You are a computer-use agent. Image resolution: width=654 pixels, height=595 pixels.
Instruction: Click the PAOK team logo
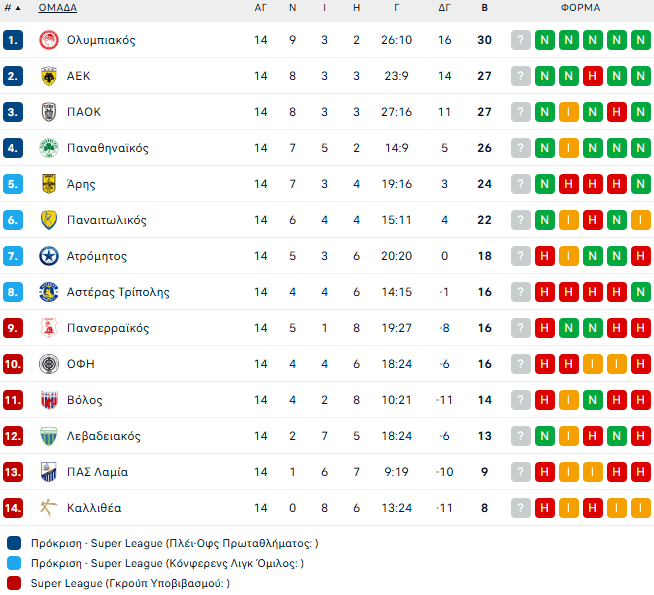coord(48,112)
